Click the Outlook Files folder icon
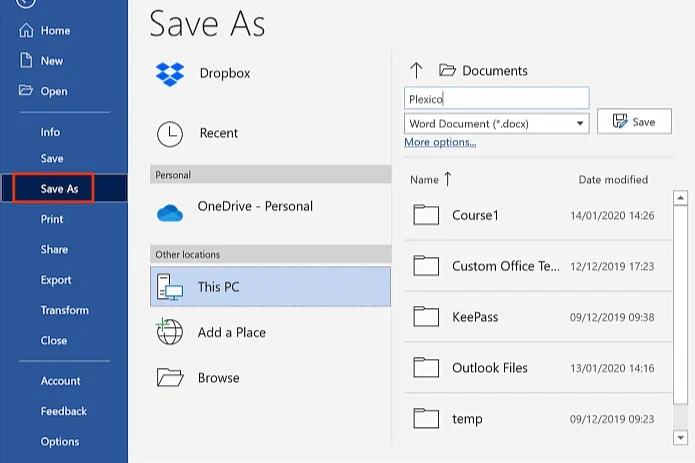Screen dimensions: 695x463 (x=426, y=367)
